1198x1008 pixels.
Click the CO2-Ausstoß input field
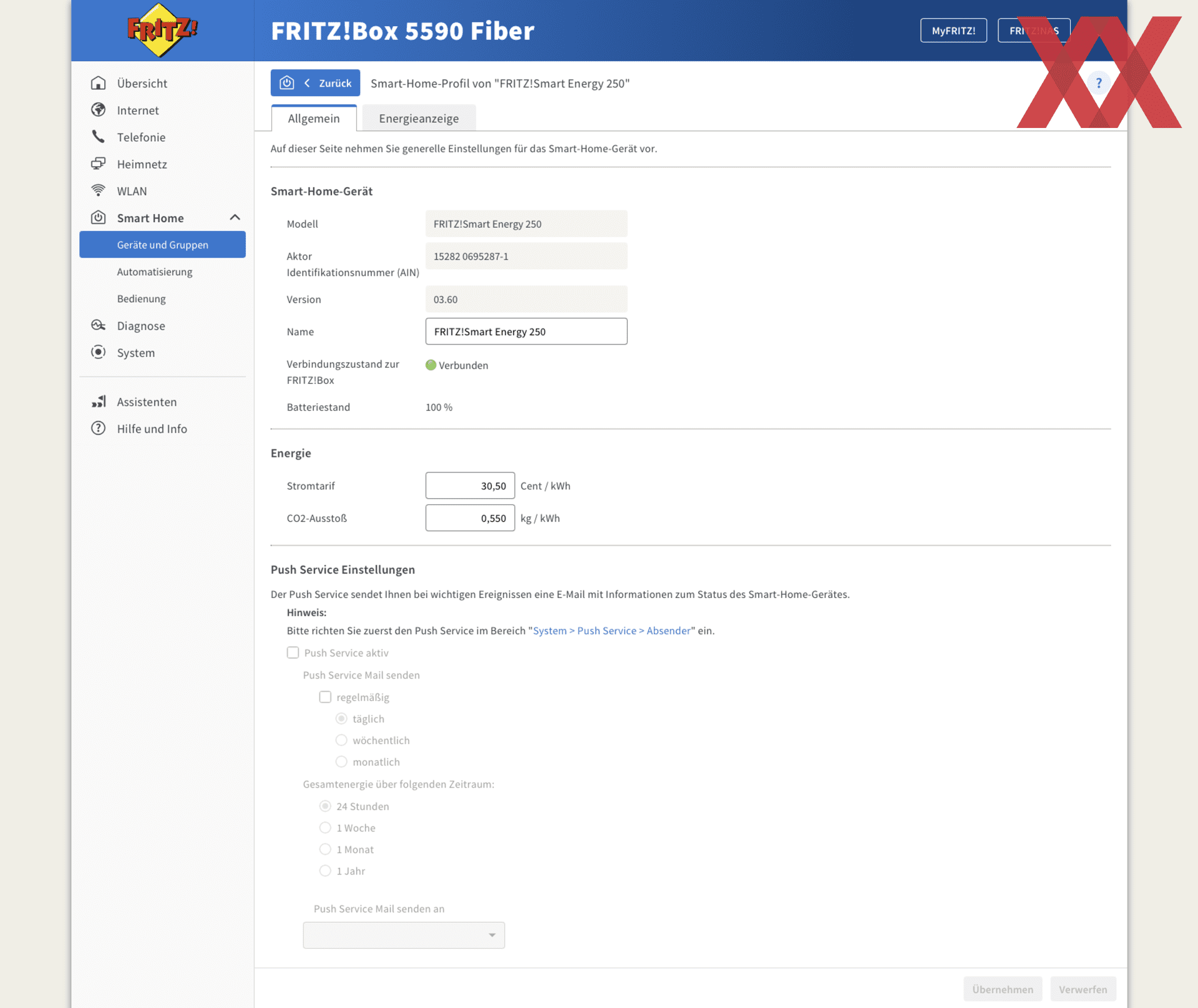[x=470, y=518]
